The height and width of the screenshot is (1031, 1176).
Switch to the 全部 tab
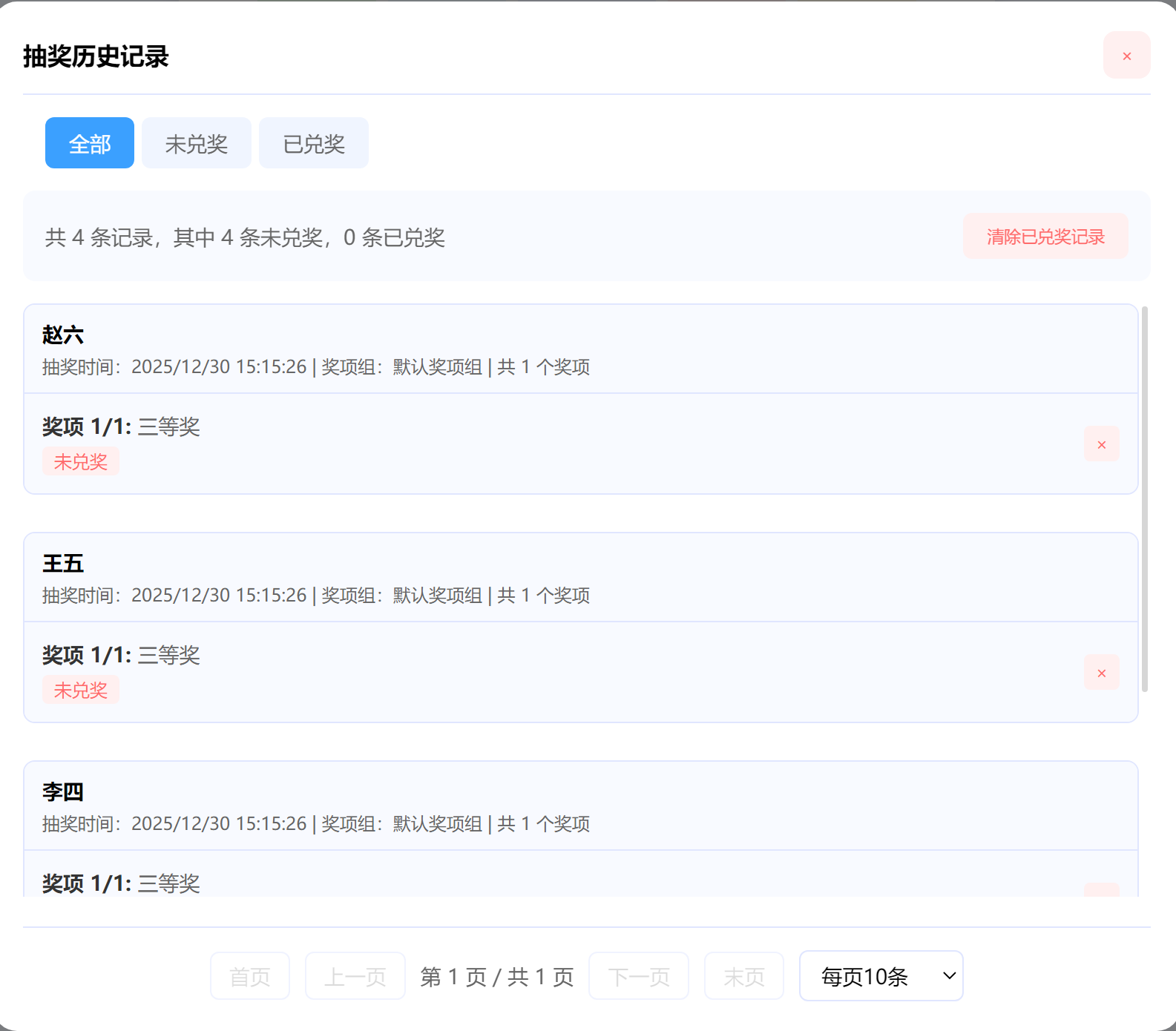click(x=89, y=143)
